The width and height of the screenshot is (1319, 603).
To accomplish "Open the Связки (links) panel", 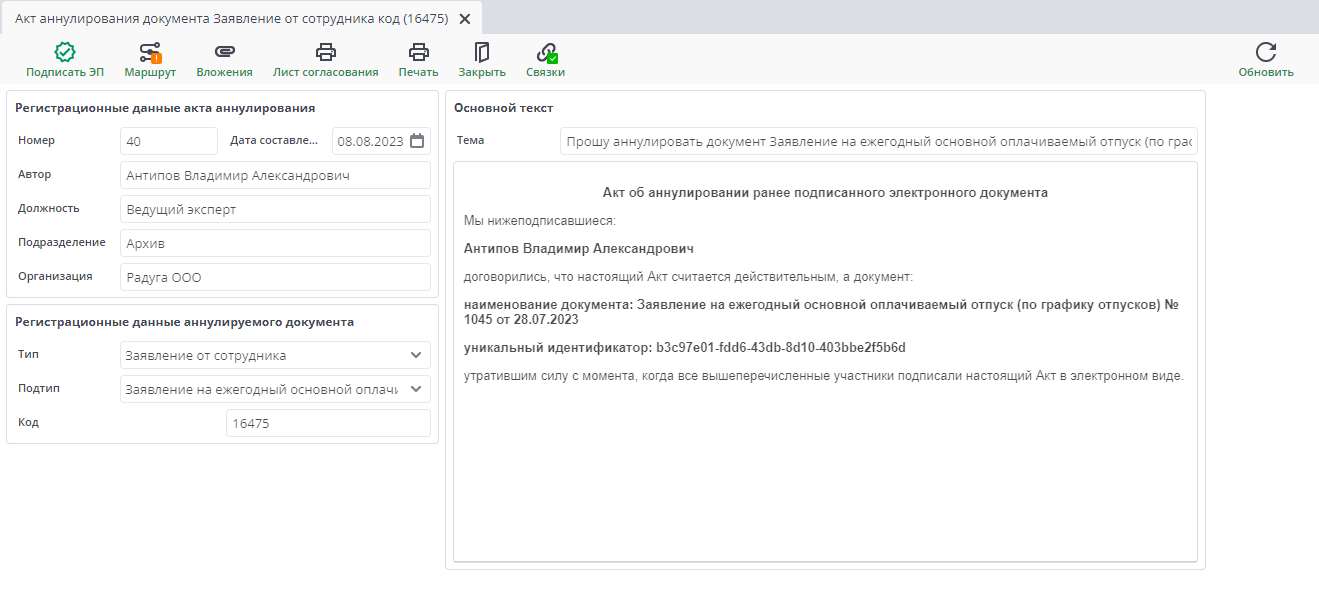I will point(545,58).
